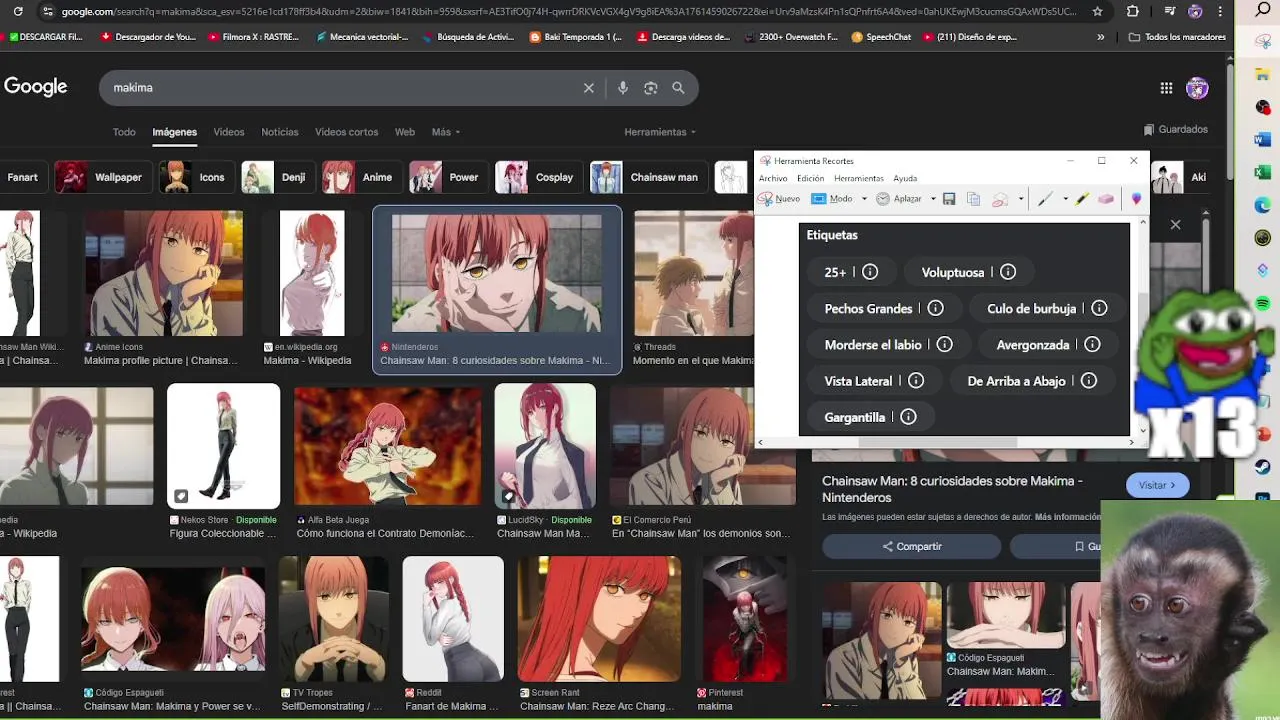The image size is (1280, 720).
Task: Switch to the Todo results tab
Action: pyautogui.click(x=124, y=132)
